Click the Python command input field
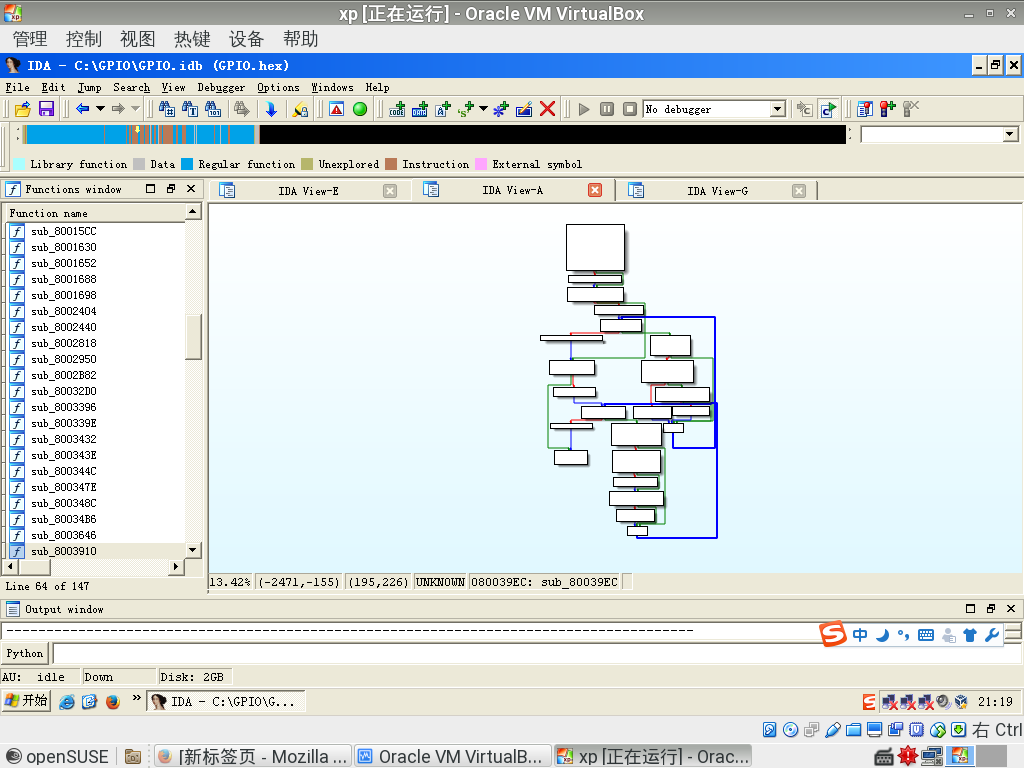 coord(536,653)
